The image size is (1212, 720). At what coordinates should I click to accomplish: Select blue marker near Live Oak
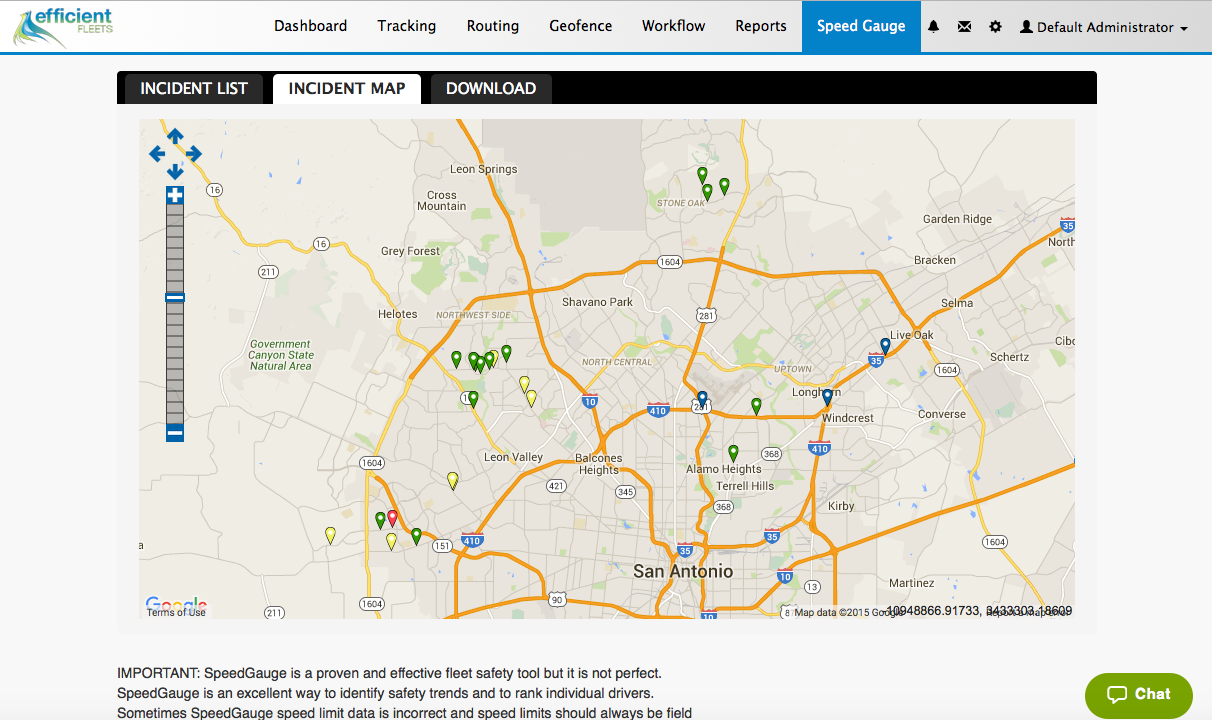point(885,346)
